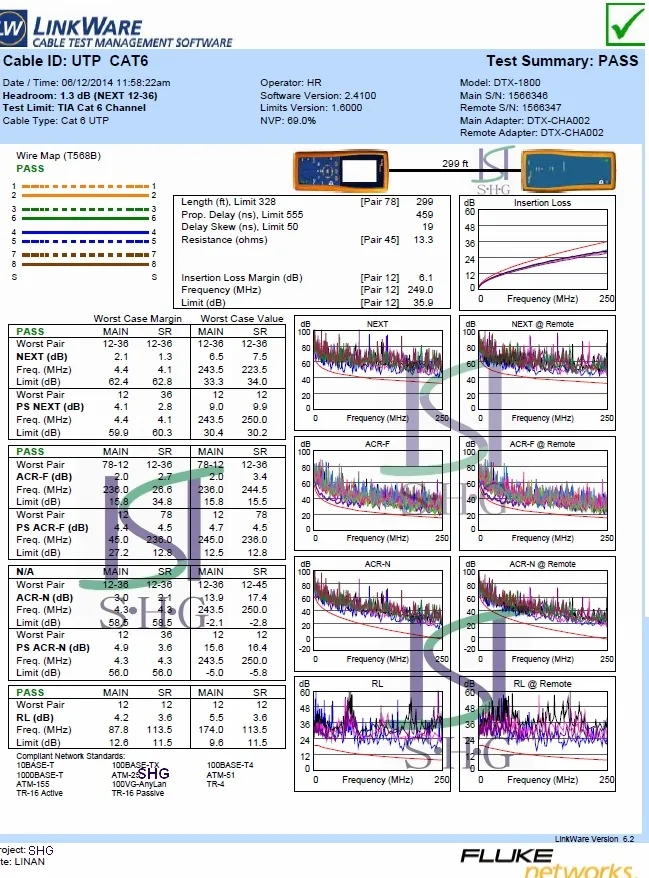Select the blue remote tester device image
This screenshot has height=878, width=649.
click(566, 170)
